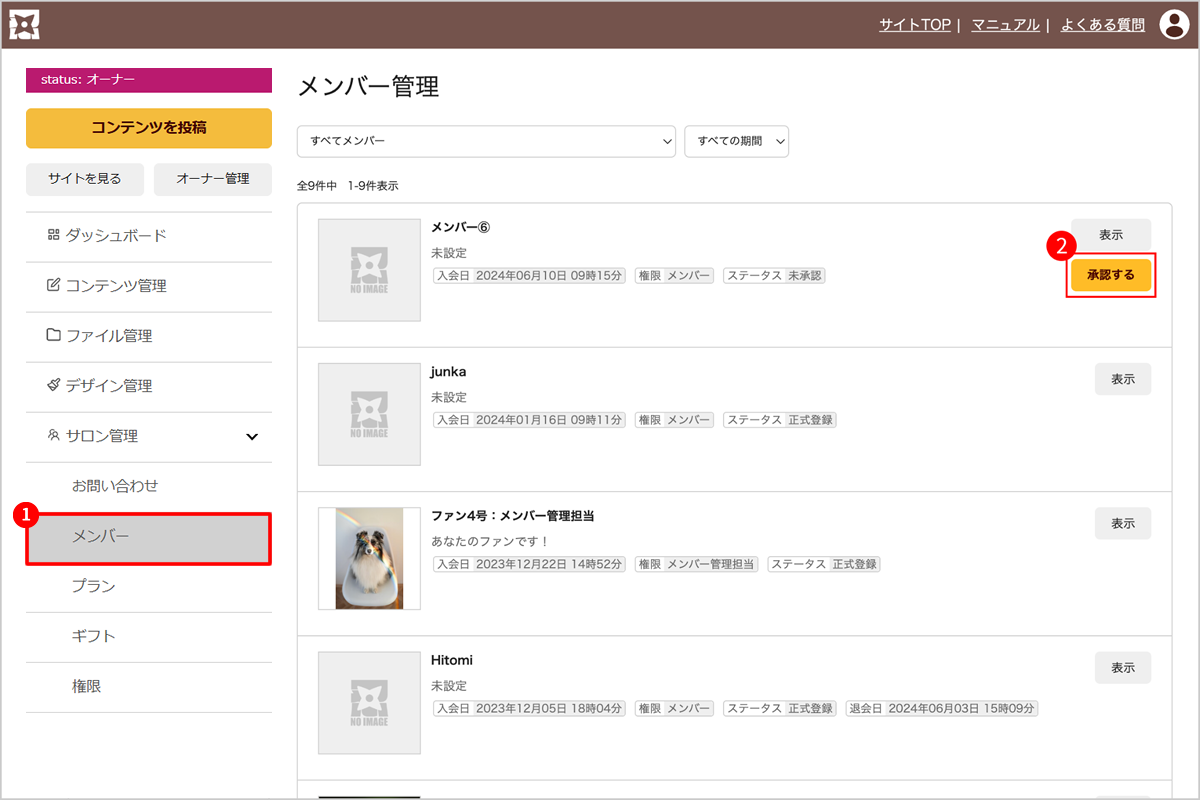Viewport: 1200px width, 800px height.
Task: Click the コンテンツを投稿 button
Action: [x=149, y=128]
